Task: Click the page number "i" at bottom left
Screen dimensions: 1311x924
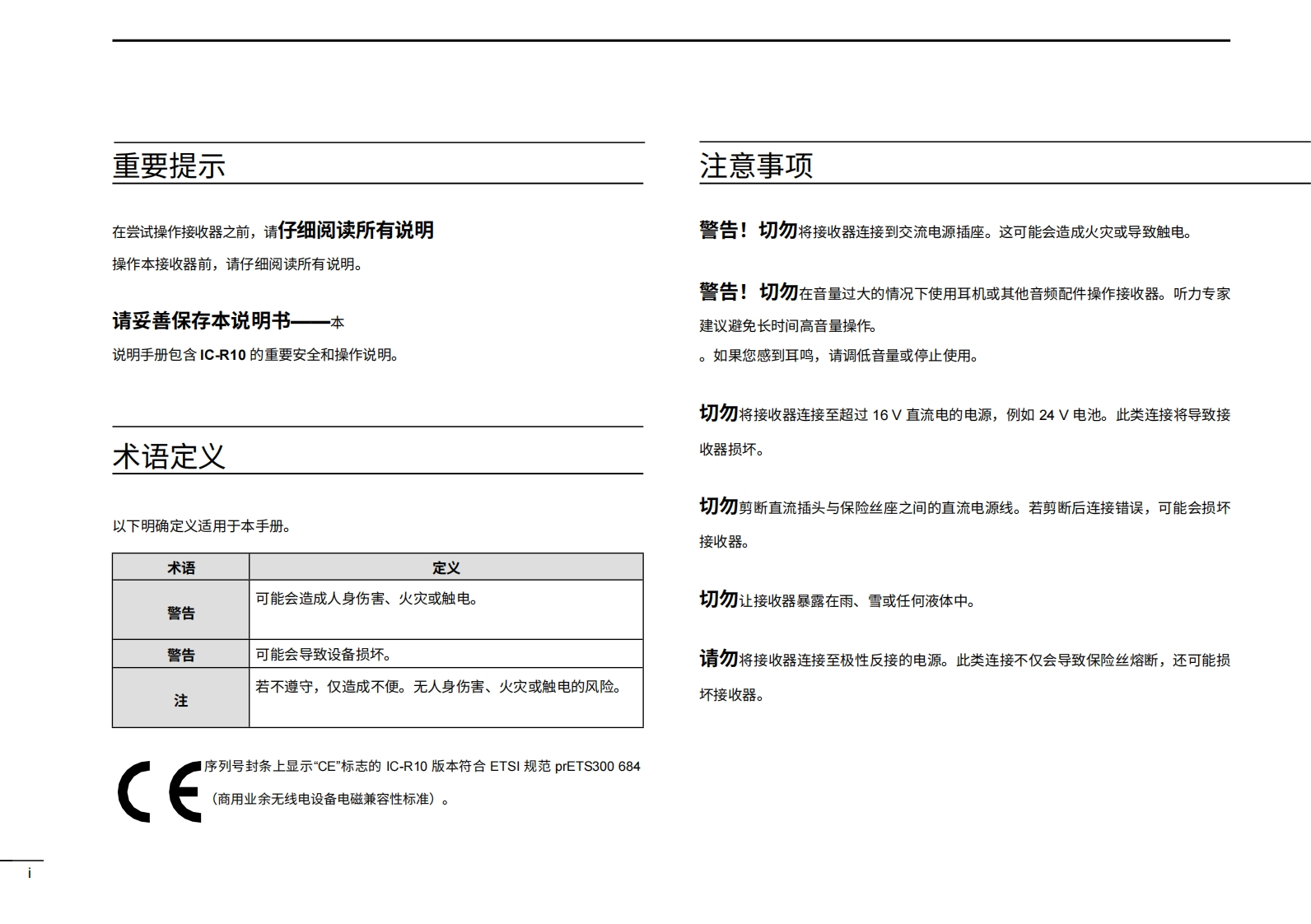Action: (30, 873)
